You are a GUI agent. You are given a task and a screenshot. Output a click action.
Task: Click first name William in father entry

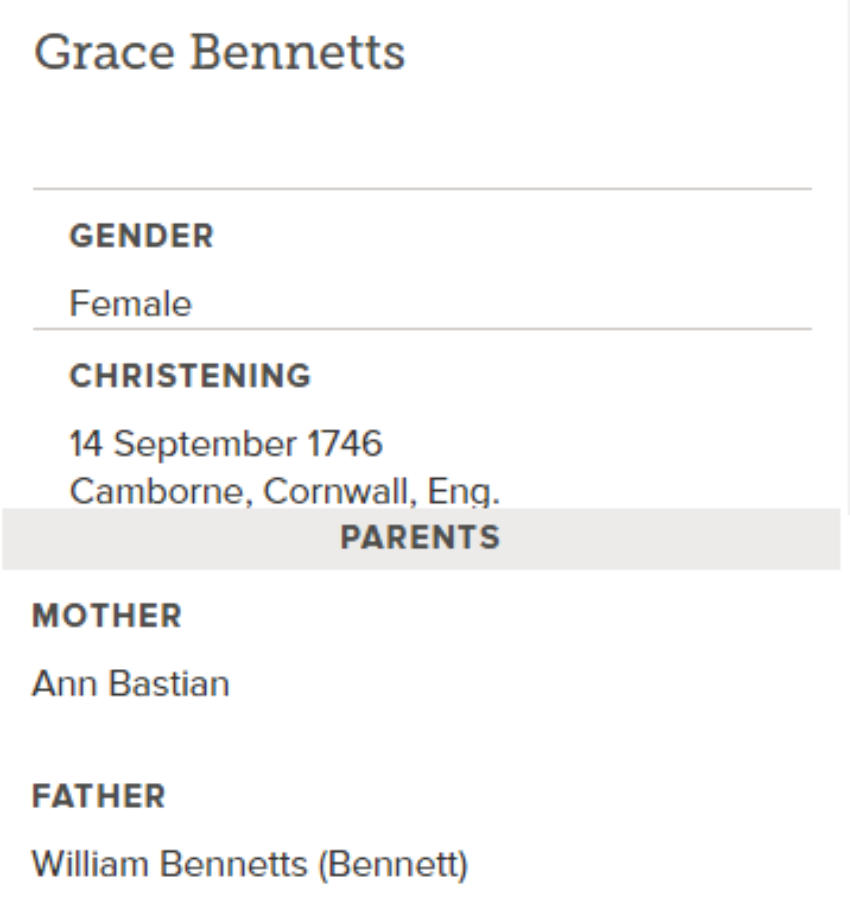click(x=90, y=864)
